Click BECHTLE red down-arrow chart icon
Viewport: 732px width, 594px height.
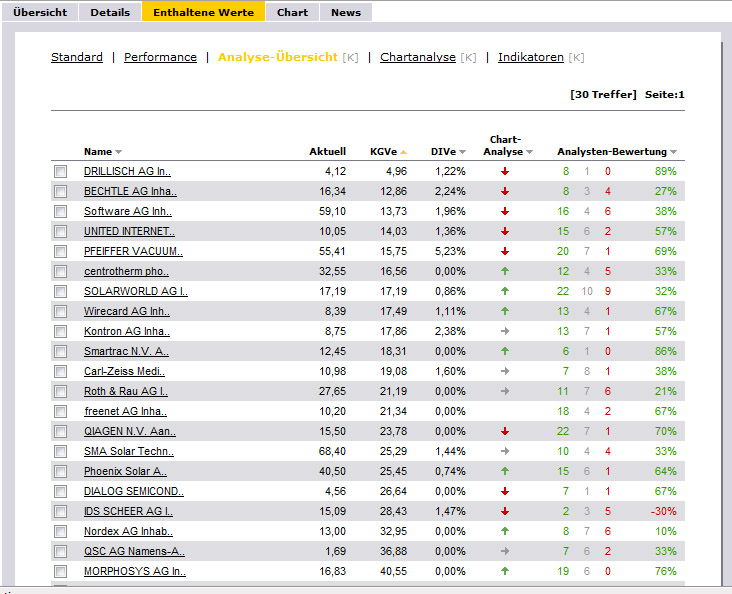pyautogui.click(x=505, y=191)
